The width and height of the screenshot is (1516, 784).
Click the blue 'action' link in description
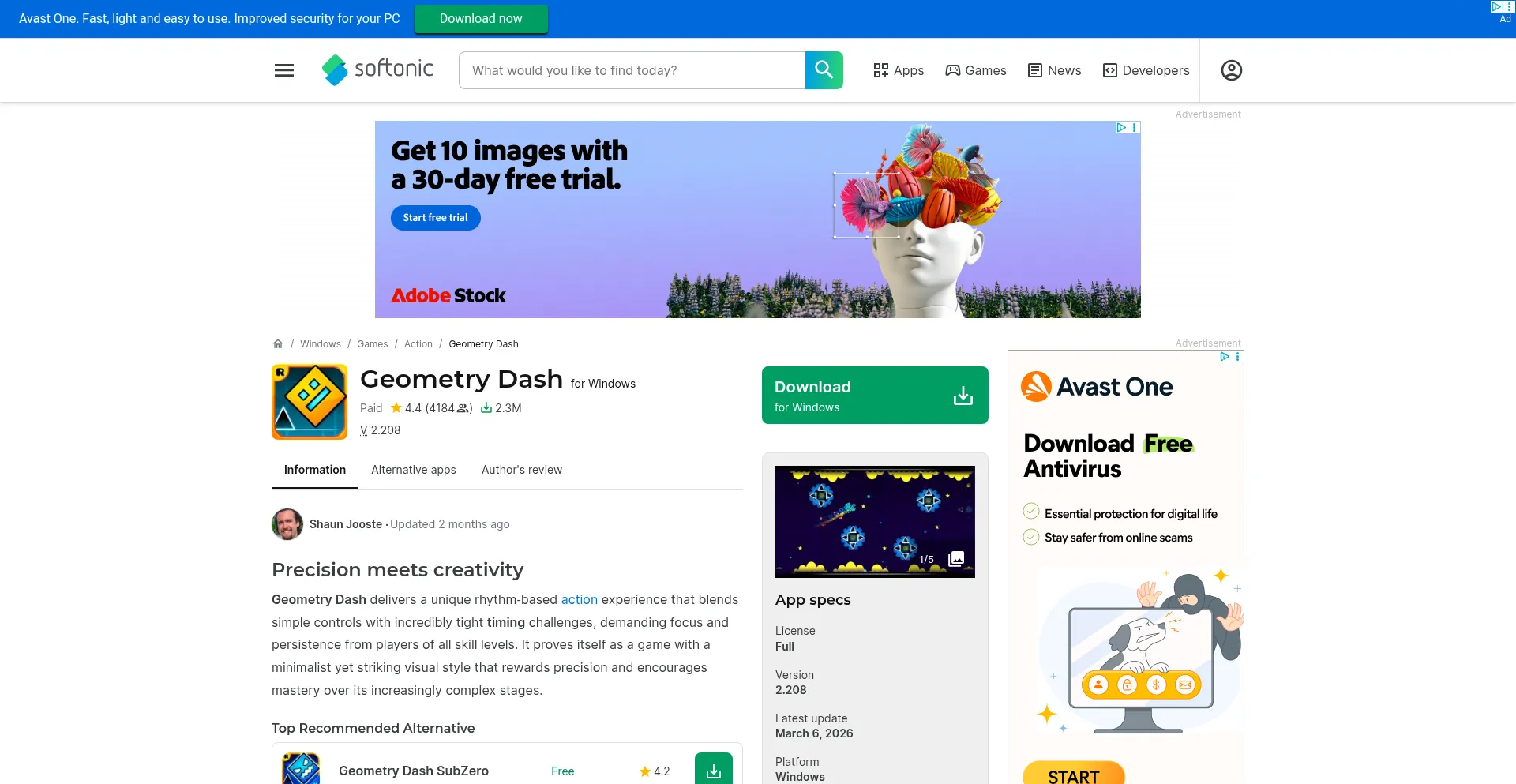click(580, 599)
